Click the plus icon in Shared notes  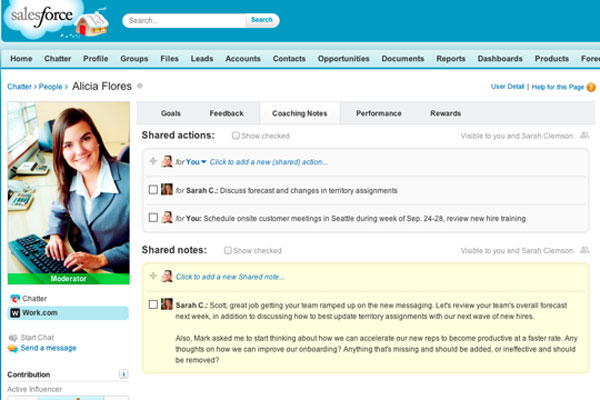[x=153, y=276]
